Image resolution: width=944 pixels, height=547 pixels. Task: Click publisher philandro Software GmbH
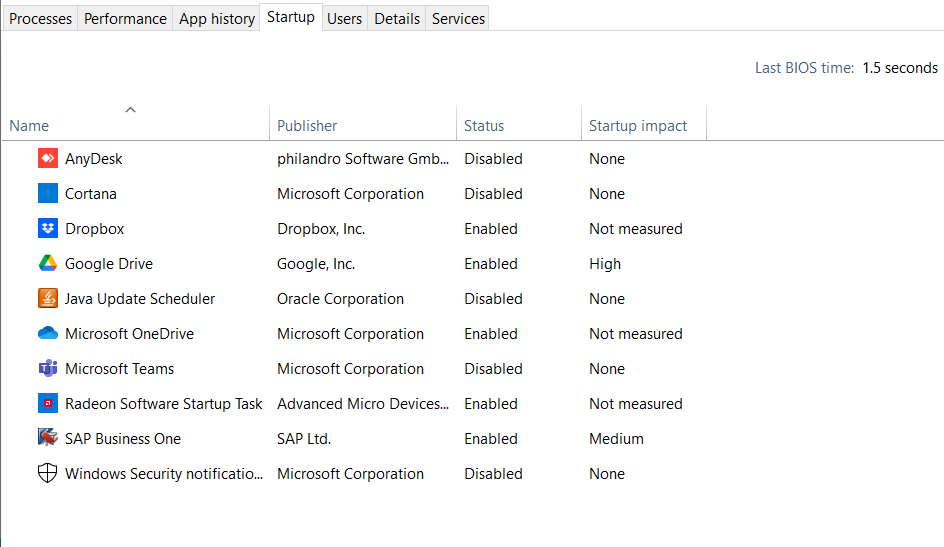[363, 159]
